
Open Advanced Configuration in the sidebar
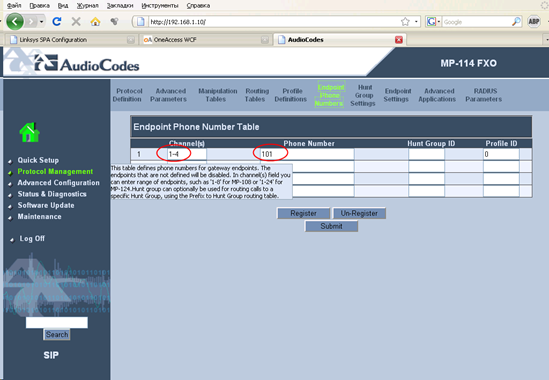(x=58, y=182)
